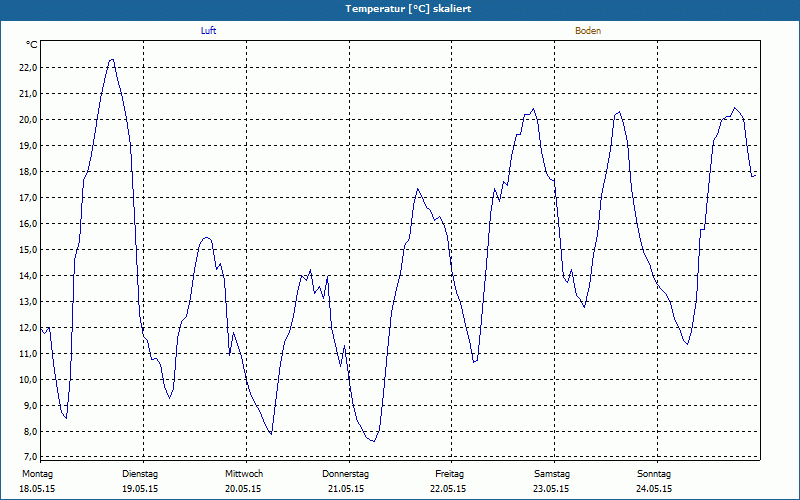Click the date 23.05.15

(x=551, y=489)
